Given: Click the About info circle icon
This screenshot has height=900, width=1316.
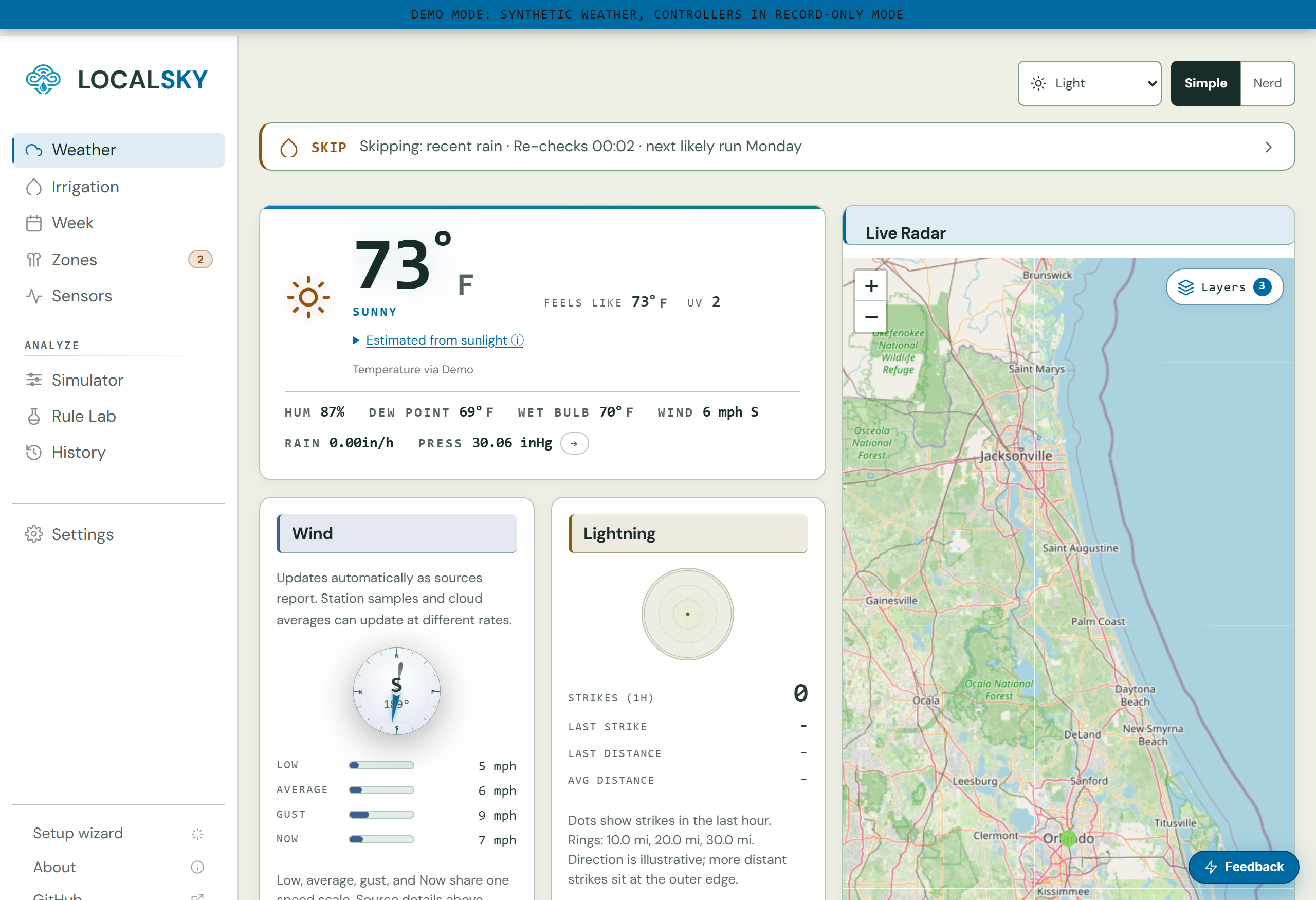Looking at the screenshot, I should tap(197, 867).
